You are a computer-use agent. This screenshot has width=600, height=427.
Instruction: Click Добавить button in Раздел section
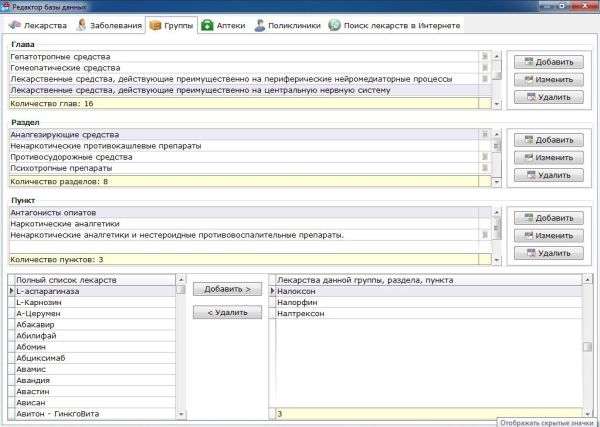click(x=549, y=140)
